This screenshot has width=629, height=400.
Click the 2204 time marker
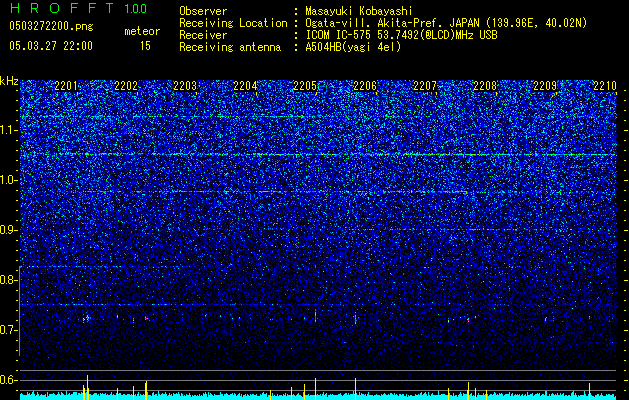point(246,86)
